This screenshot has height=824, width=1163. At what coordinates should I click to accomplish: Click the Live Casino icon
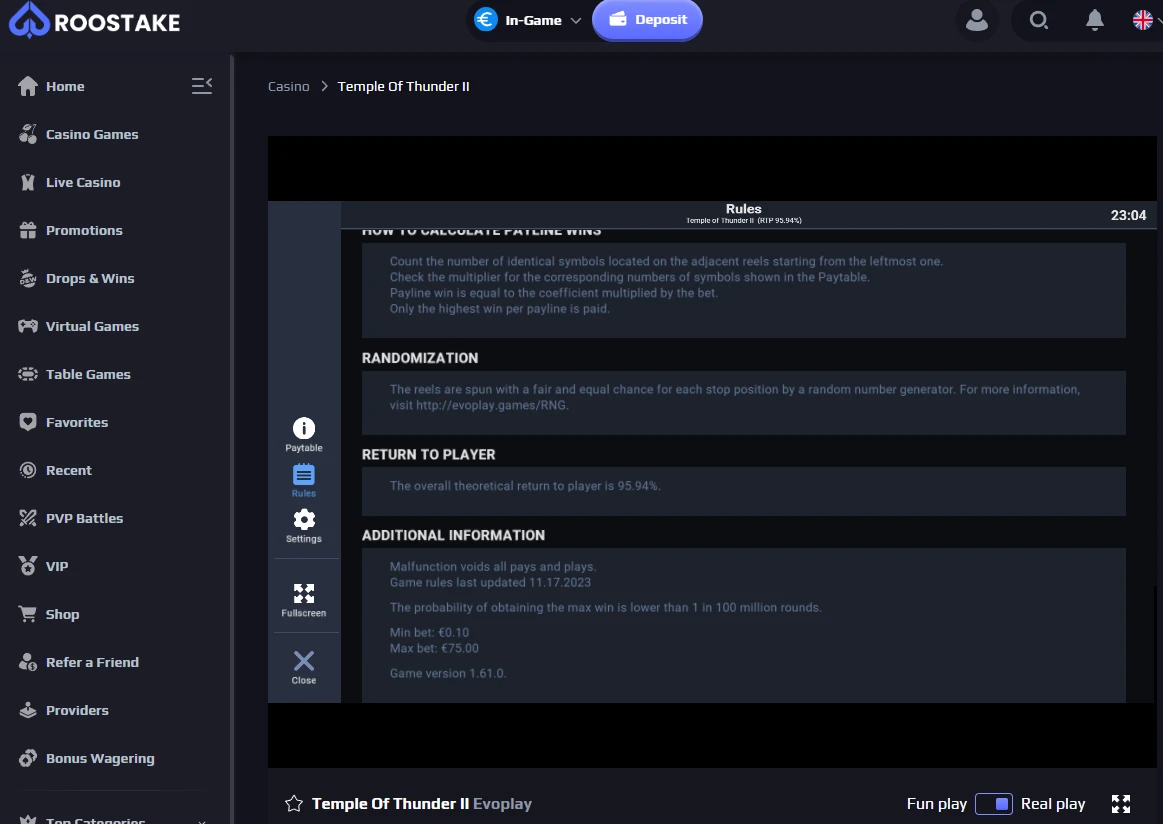point(27,182)
